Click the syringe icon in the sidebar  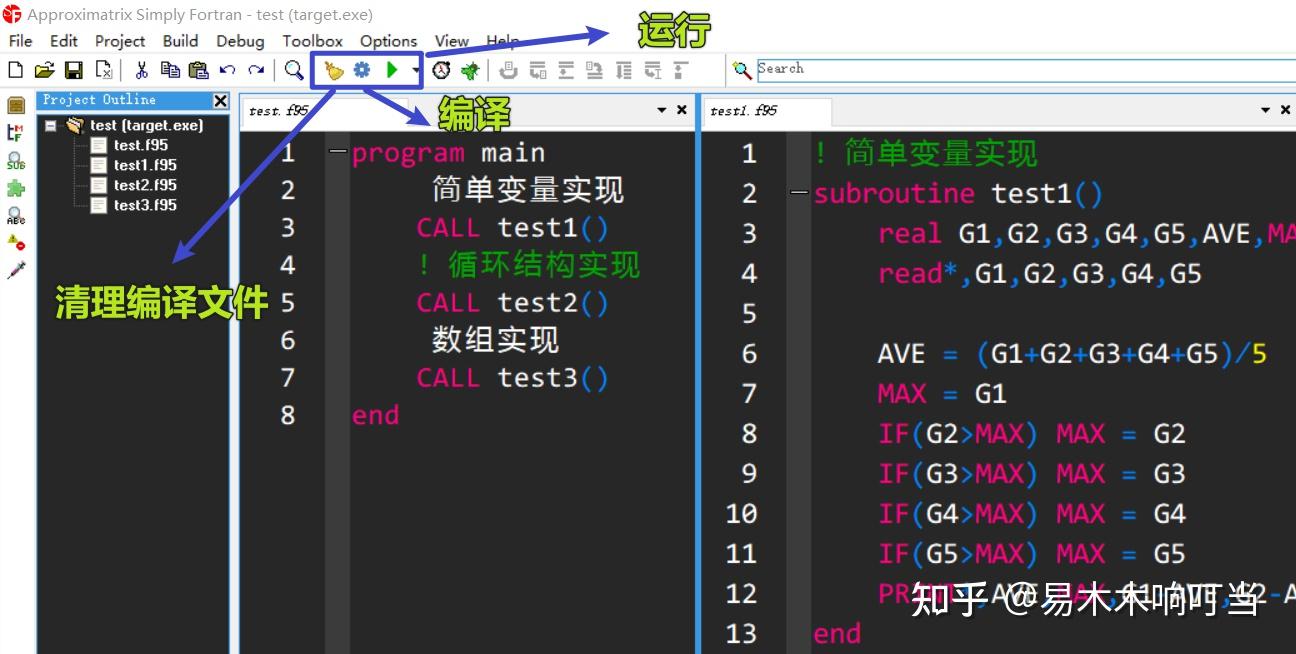pos(15,269)
